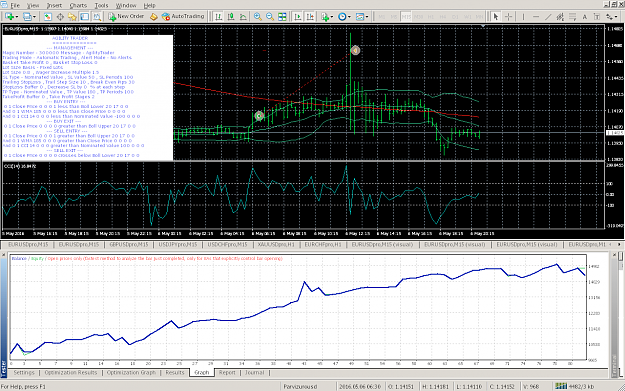
Task: Click the zoom out magnifier icon
Action: pos(270,16)
